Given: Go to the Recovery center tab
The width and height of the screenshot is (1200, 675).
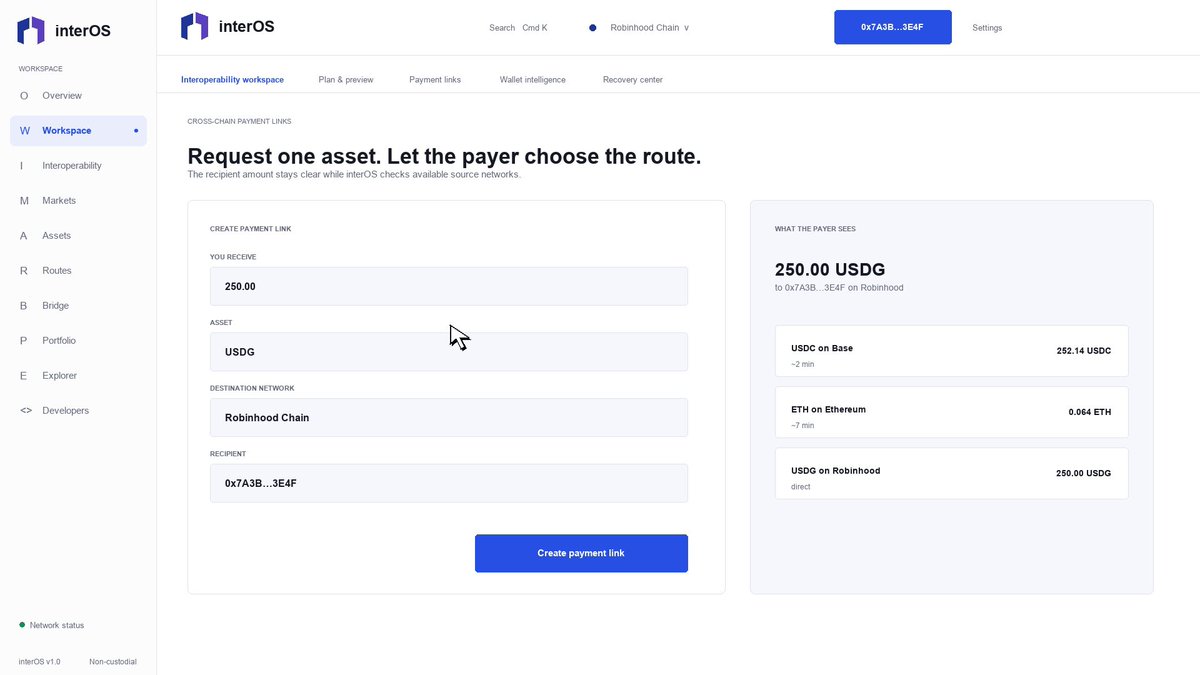Looking at the screenshot, I should click(633, 80).
